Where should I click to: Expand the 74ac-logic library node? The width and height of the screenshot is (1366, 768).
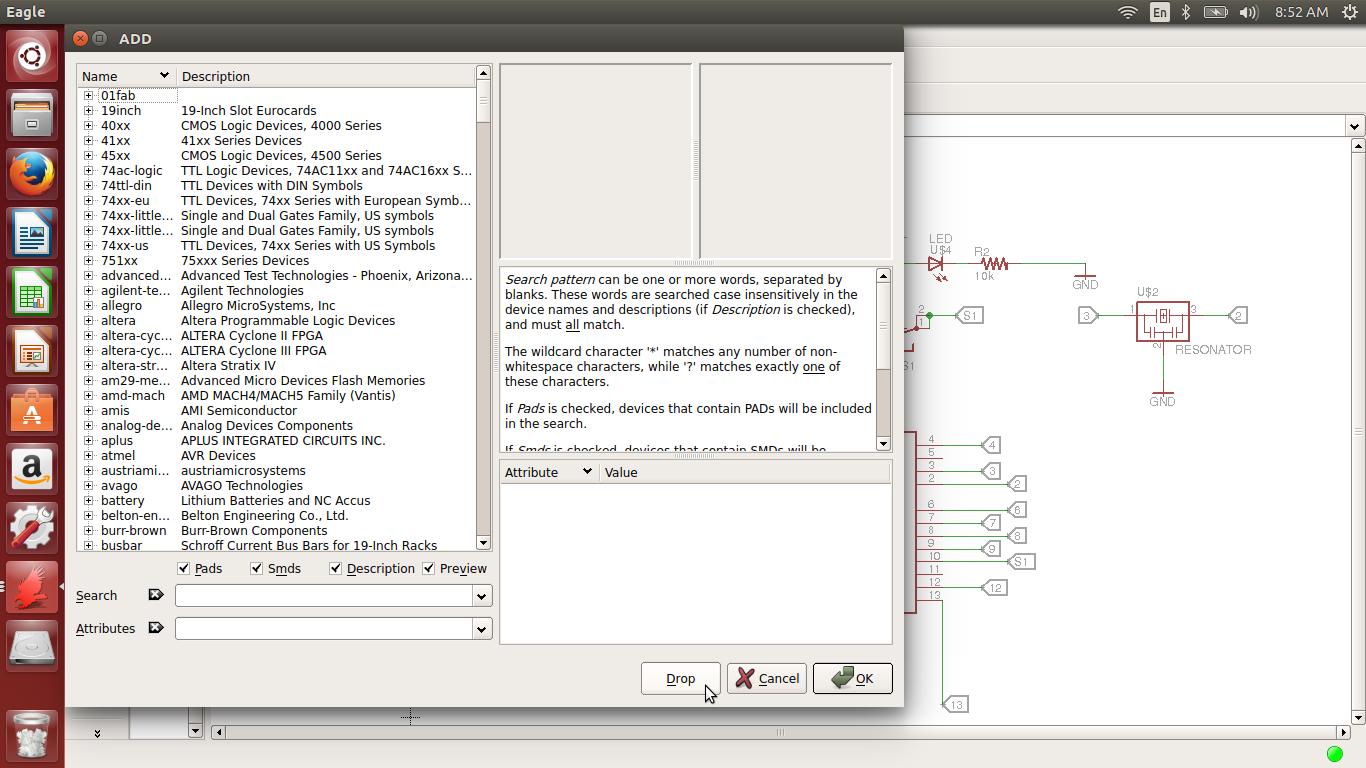coord(89,171)
